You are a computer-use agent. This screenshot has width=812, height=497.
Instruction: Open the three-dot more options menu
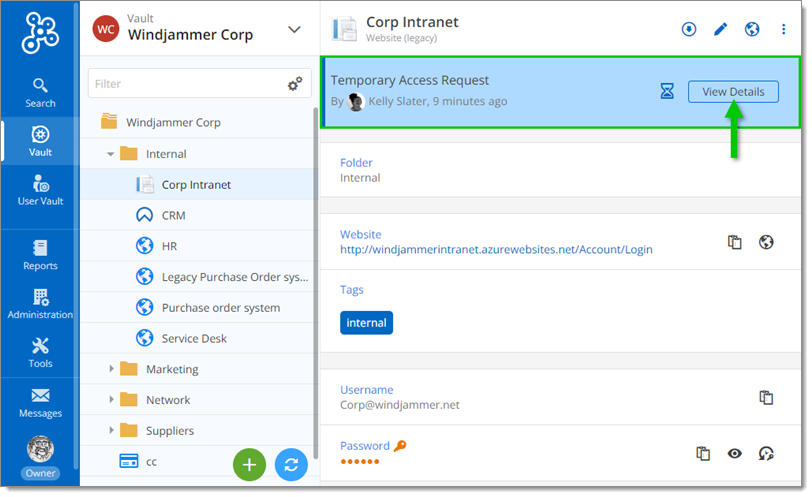click(783, 29)
